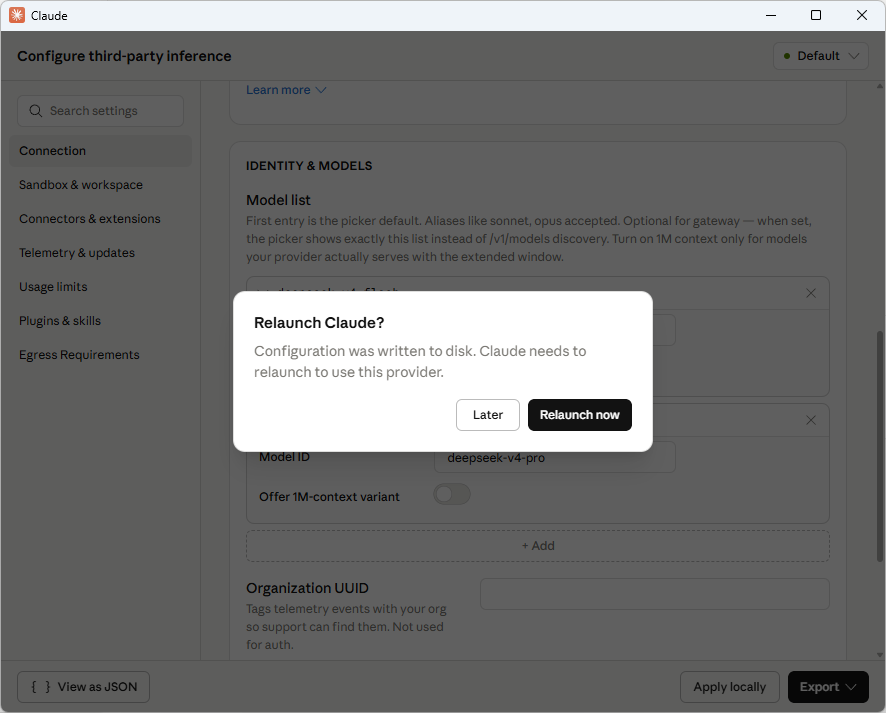Click the scrollbar up arrow
Image resolution: width=886 pixels, height=713 pixels.
(x=879, y=86)
